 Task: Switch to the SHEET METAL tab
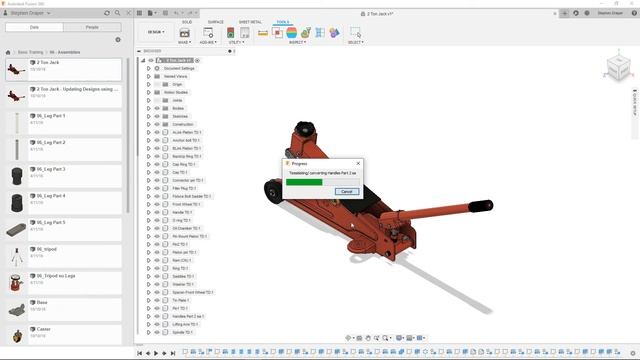point(250,22)
